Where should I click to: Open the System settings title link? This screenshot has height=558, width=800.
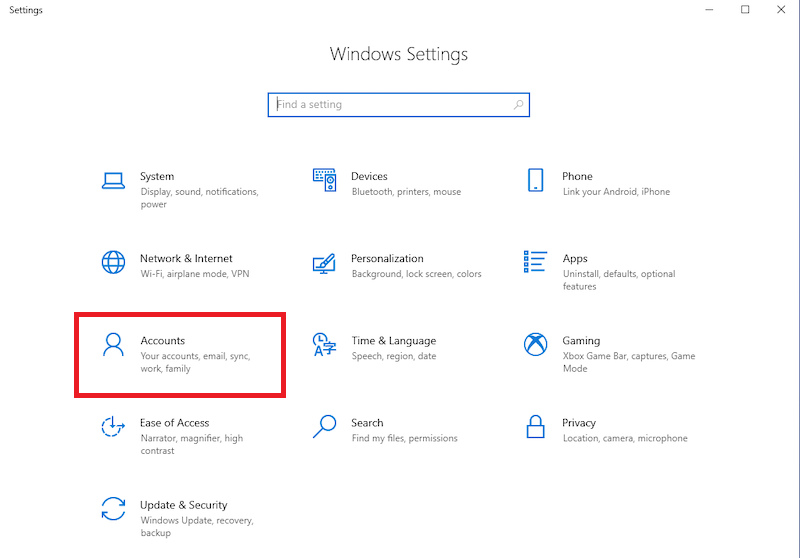157,177
